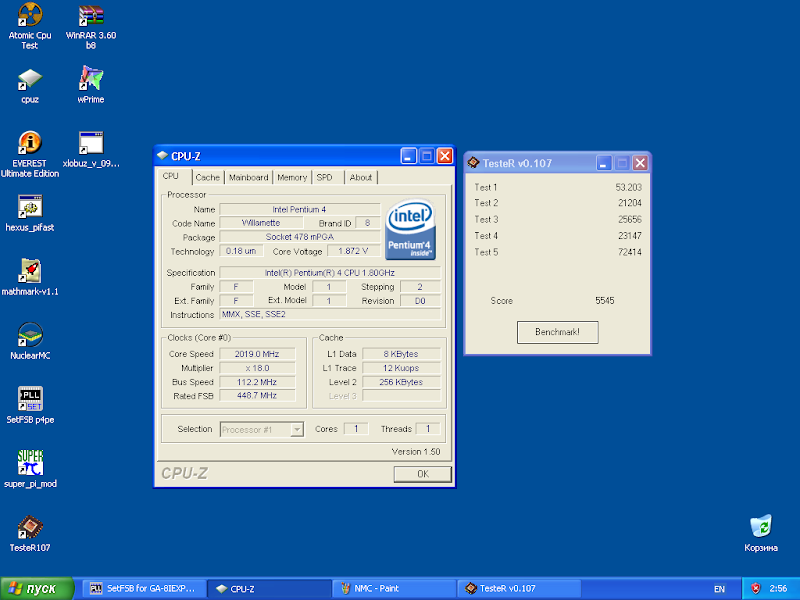Image resolution: width=800 pixels, height=600 pixels.
Task: Click the EN language indicator in tray
Action: click(719, 589)
